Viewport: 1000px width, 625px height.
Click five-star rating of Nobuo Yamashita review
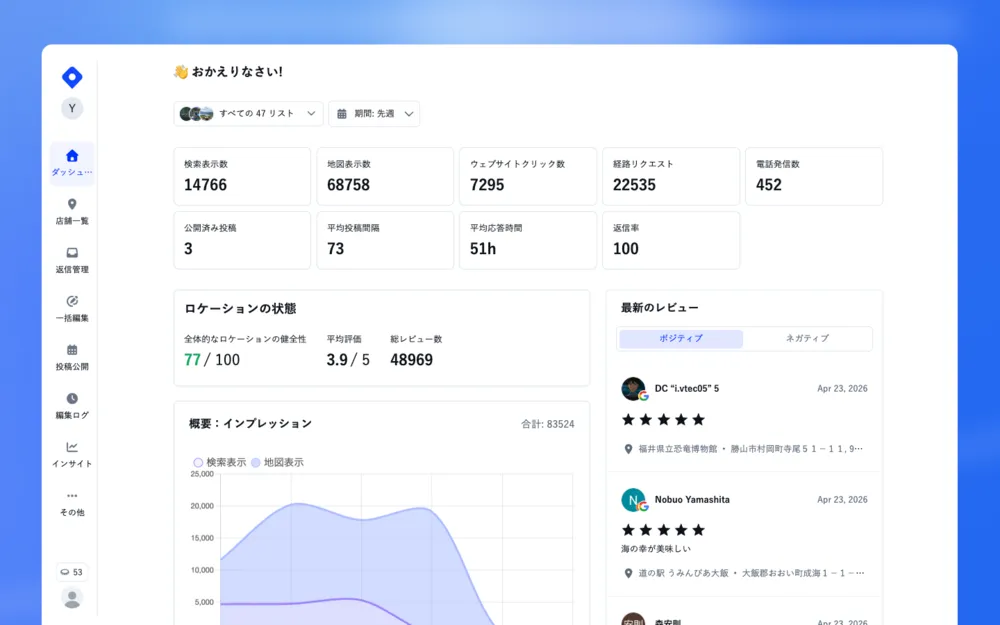(663, 530)
